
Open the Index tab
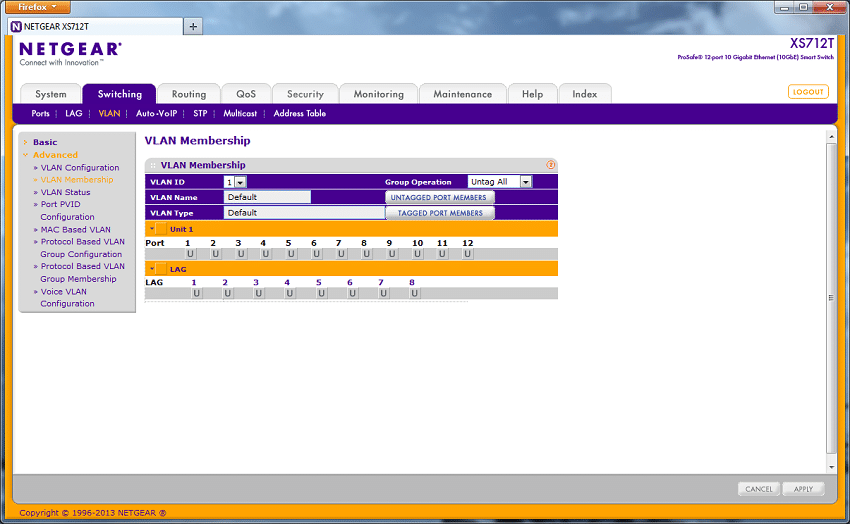[x=584, y=94]
